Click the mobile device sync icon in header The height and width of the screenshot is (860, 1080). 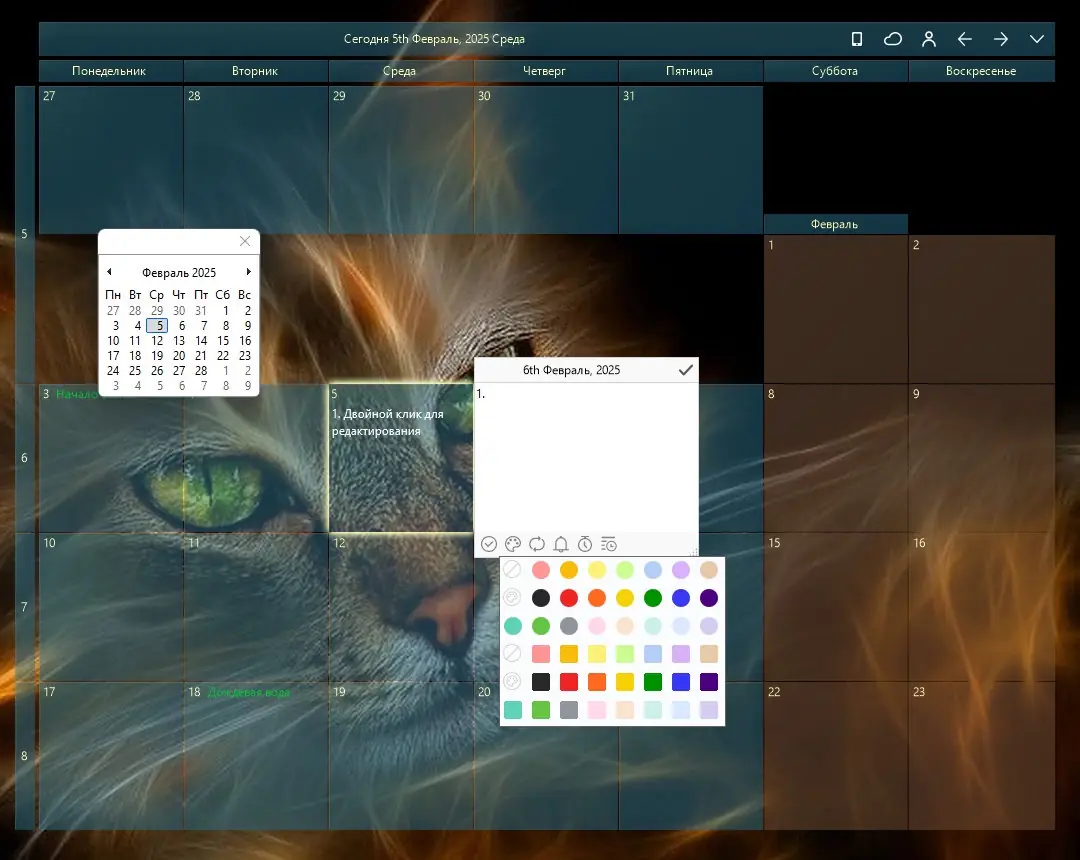pos(857,39)
